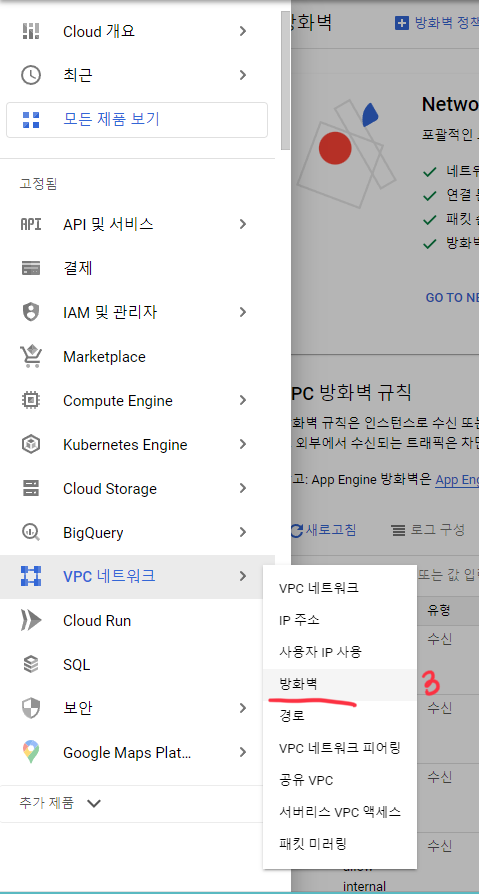Expand 최근 submenu chevron

(x=243, y=75)
